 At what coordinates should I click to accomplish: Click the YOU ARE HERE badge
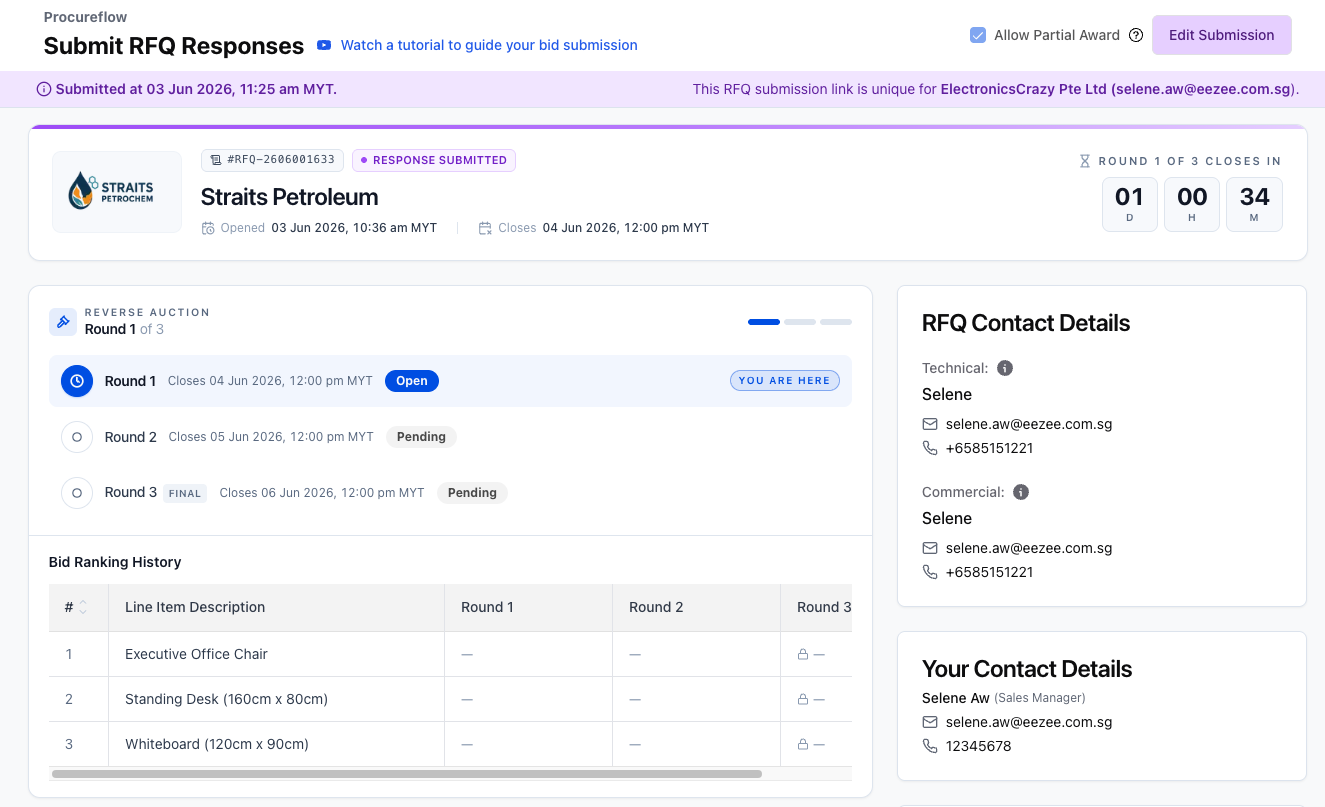[x=785, y=381]
